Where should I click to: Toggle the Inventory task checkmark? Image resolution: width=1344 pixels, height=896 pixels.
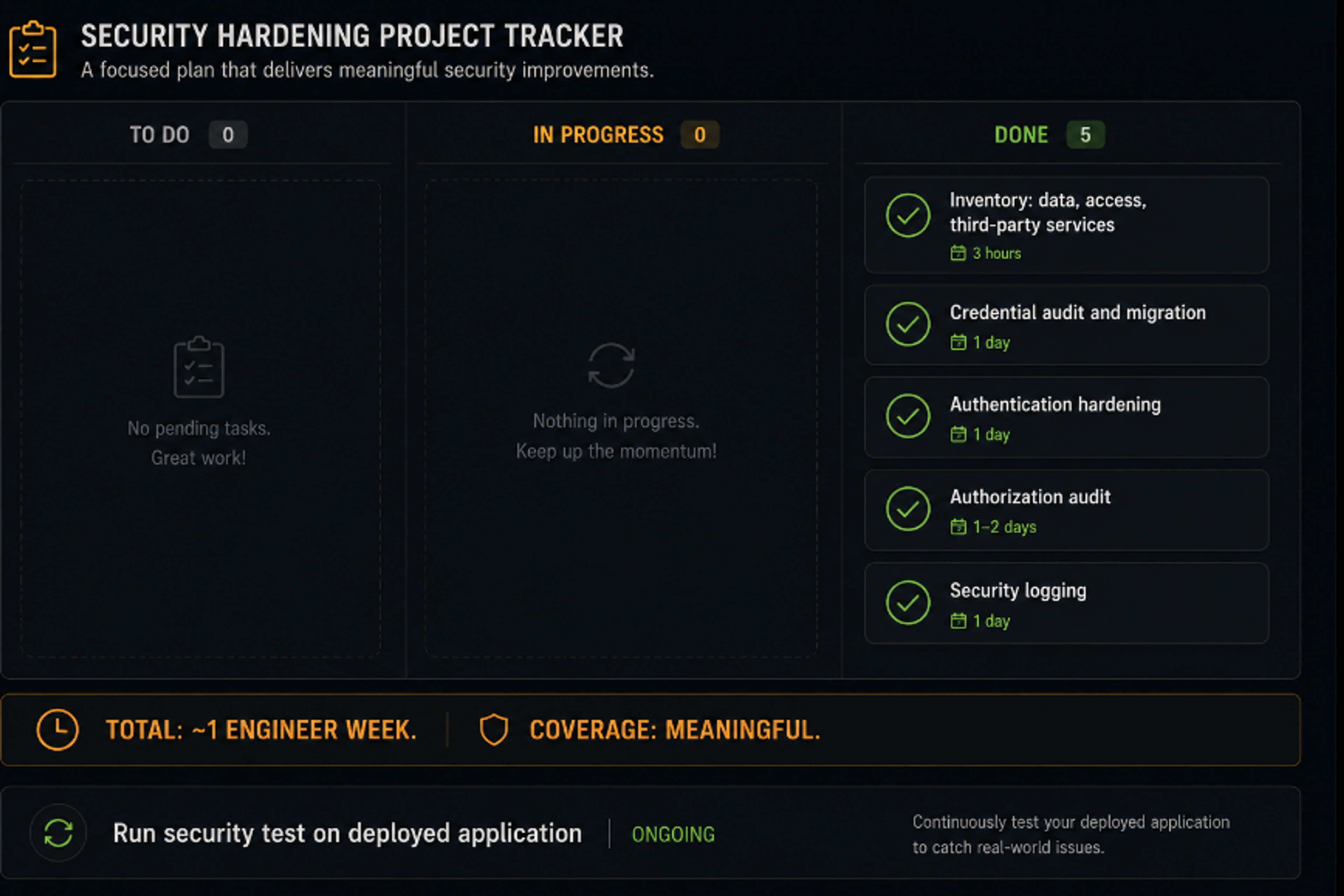point(908,216)
